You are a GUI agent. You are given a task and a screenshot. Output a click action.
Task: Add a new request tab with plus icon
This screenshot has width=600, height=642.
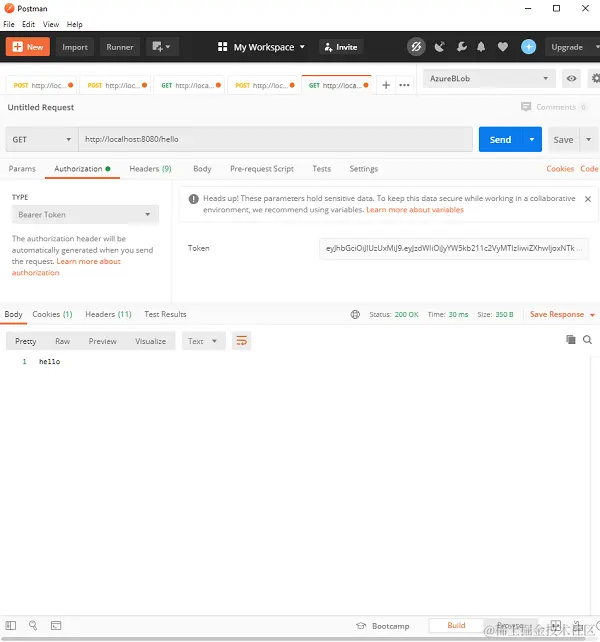click(x=386, y=85)
